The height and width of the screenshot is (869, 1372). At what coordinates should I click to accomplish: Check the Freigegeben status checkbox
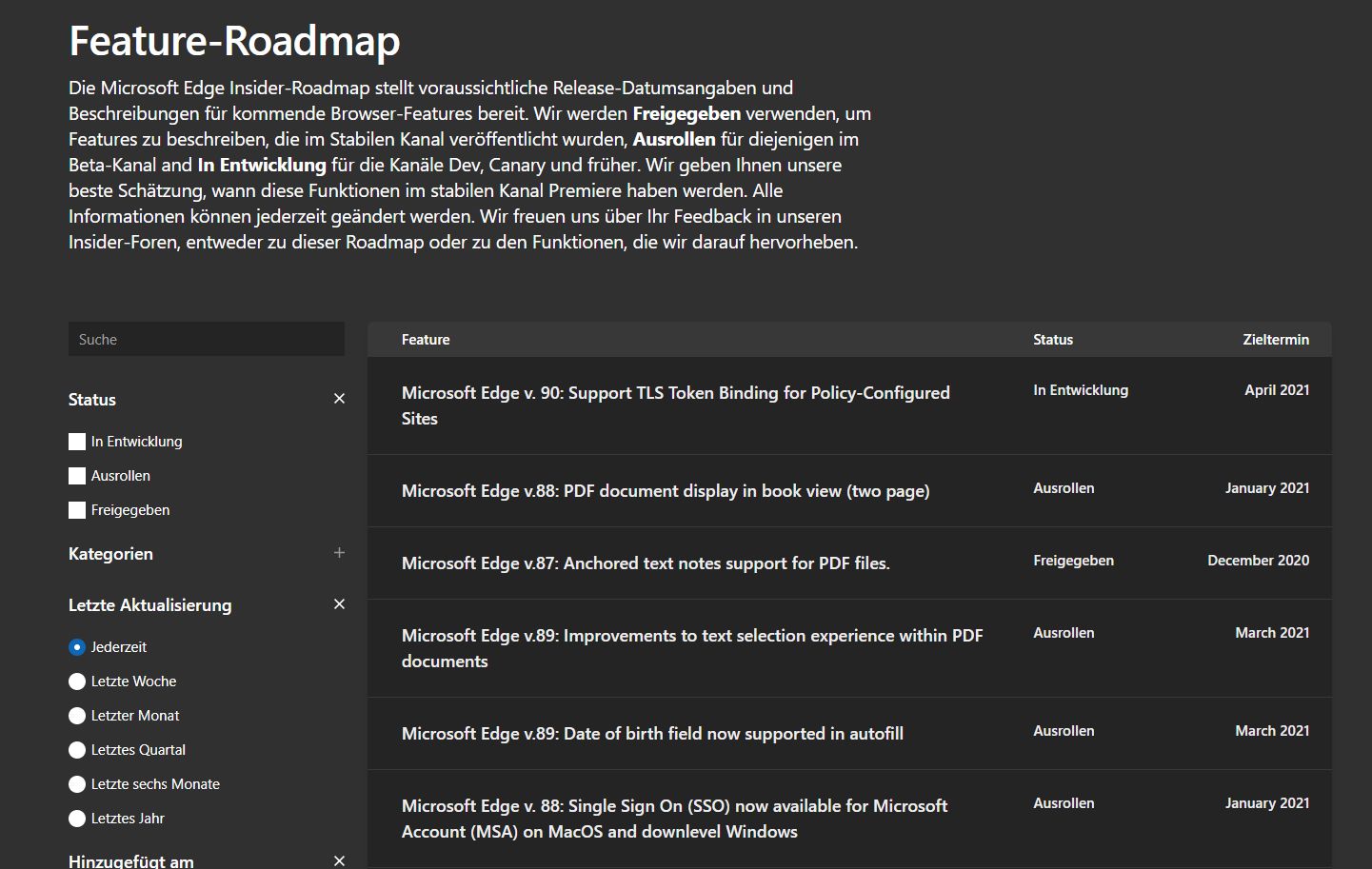[x=77, y=510]
